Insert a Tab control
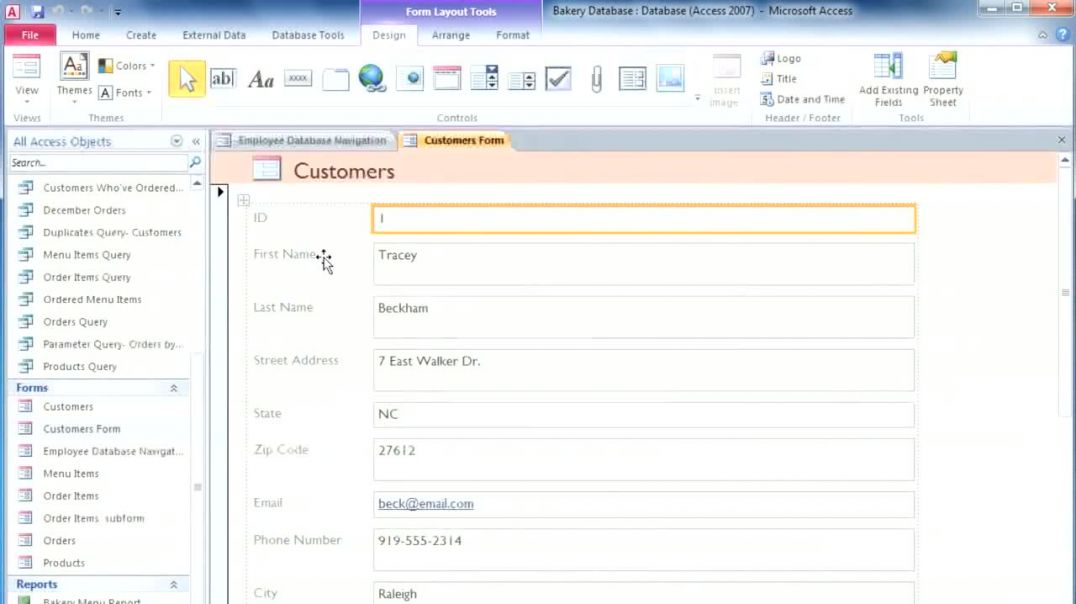Screen dimensions: 1076x604 [336, 79]
